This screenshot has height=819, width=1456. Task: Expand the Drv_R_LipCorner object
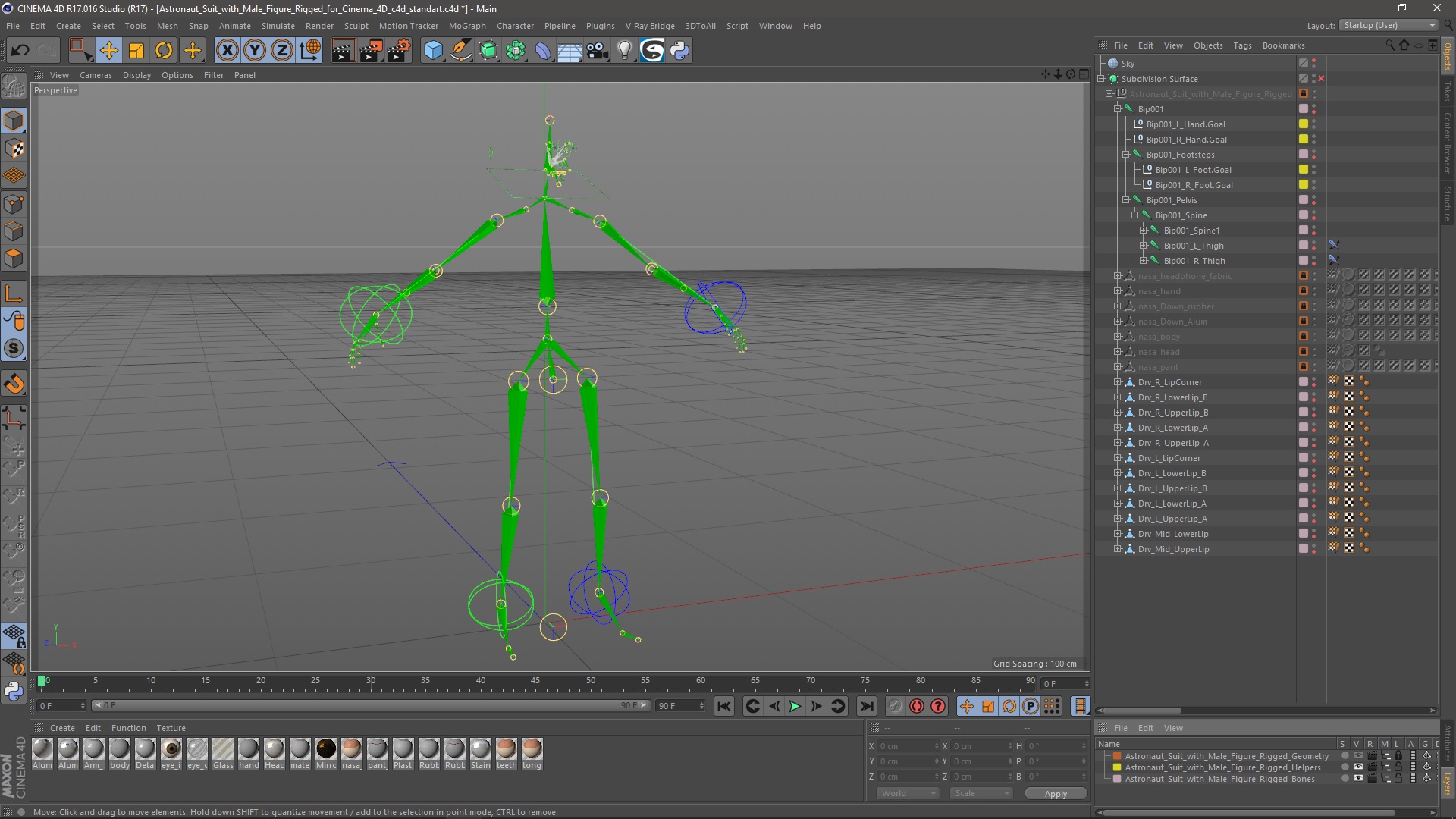click(x=1117, y=382)
